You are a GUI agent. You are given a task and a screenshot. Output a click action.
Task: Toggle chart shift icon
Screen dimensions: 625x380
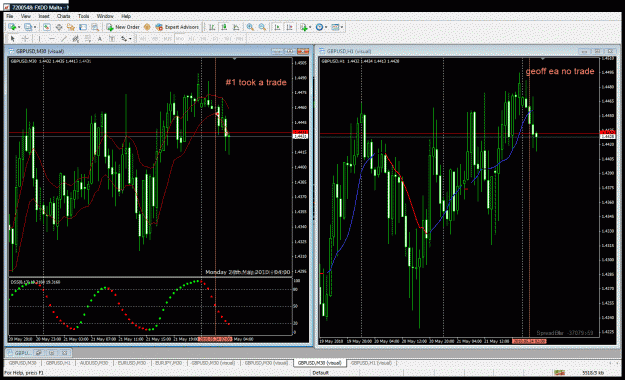pos(289,27)
